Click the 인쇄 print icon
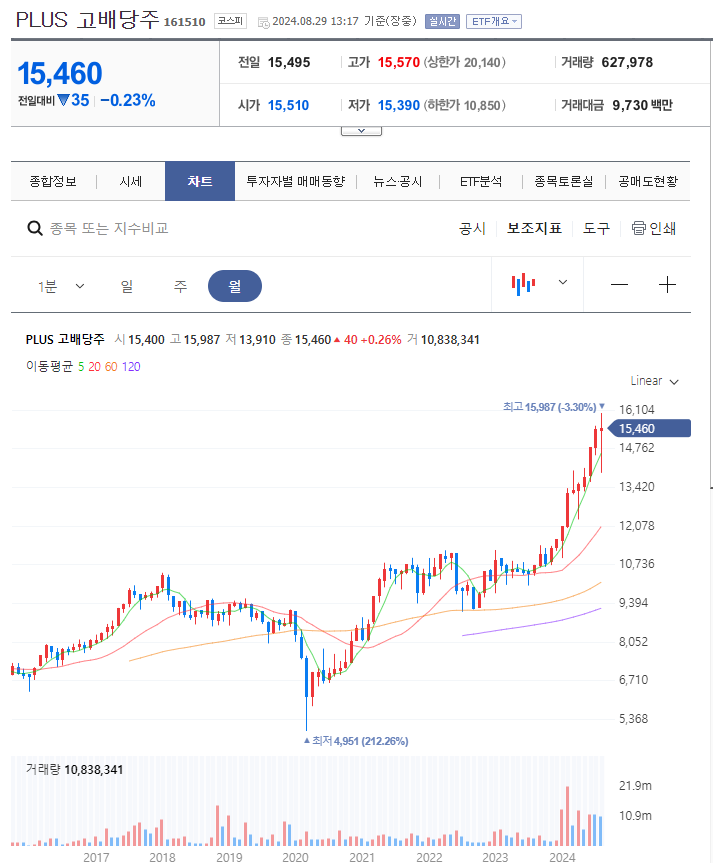Image resolution: width=713 pixels, height=863 pixels. pyautogui.click(x=637, y=228)
